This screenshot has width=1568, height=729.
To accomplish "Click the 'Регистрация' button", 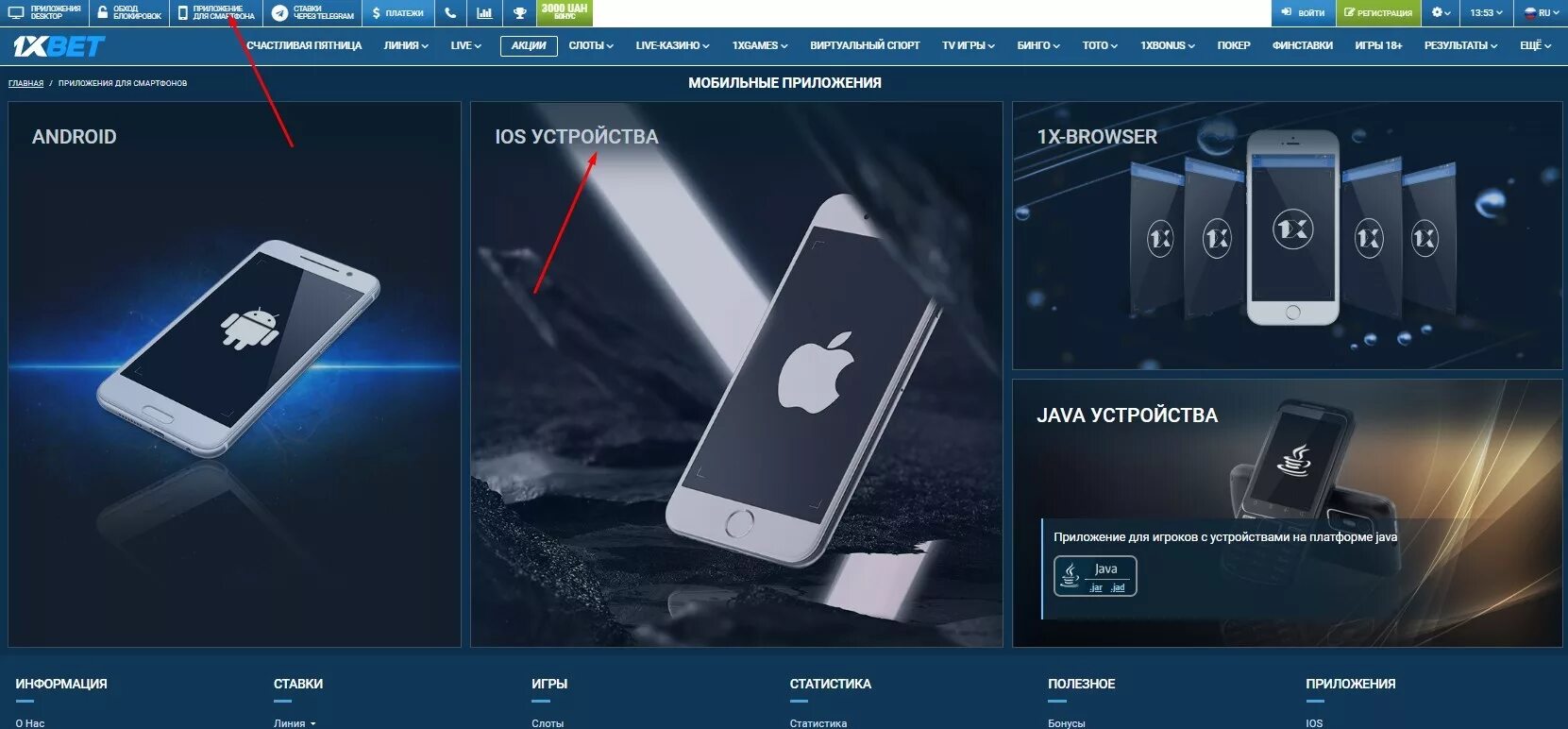I will point(1378,13).
